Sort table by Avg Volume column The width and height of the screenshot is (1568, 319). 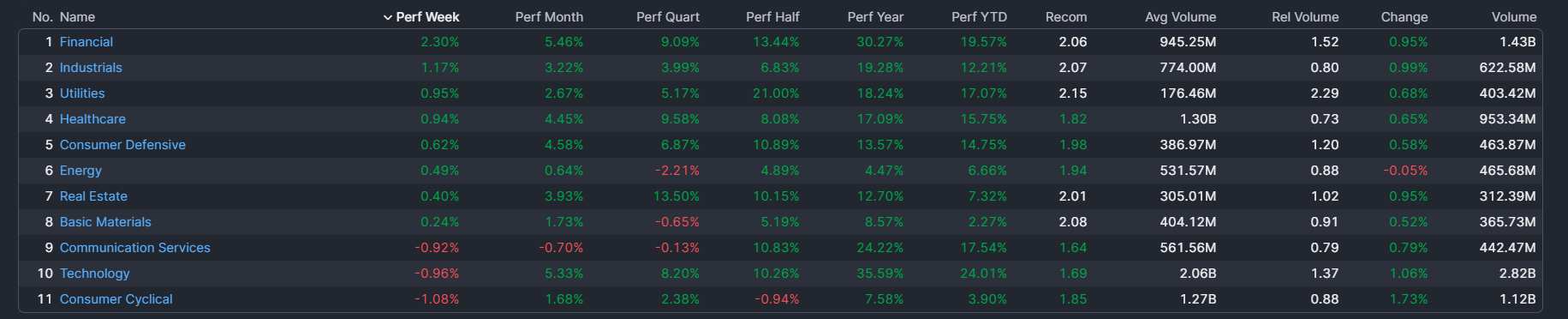(1180, 17)
